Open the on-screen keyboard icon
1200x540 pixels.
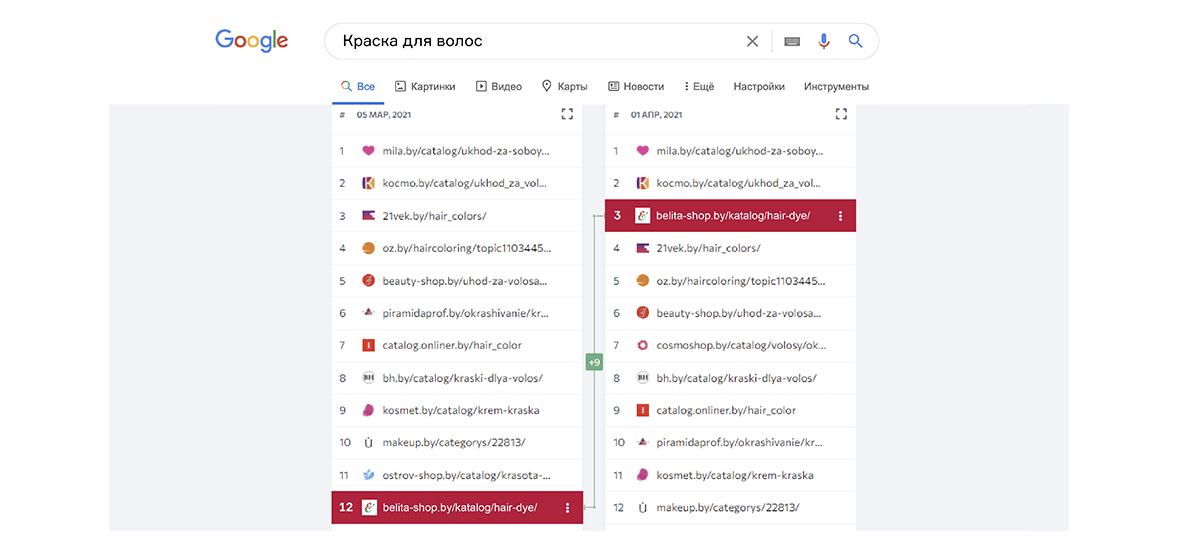792,41
